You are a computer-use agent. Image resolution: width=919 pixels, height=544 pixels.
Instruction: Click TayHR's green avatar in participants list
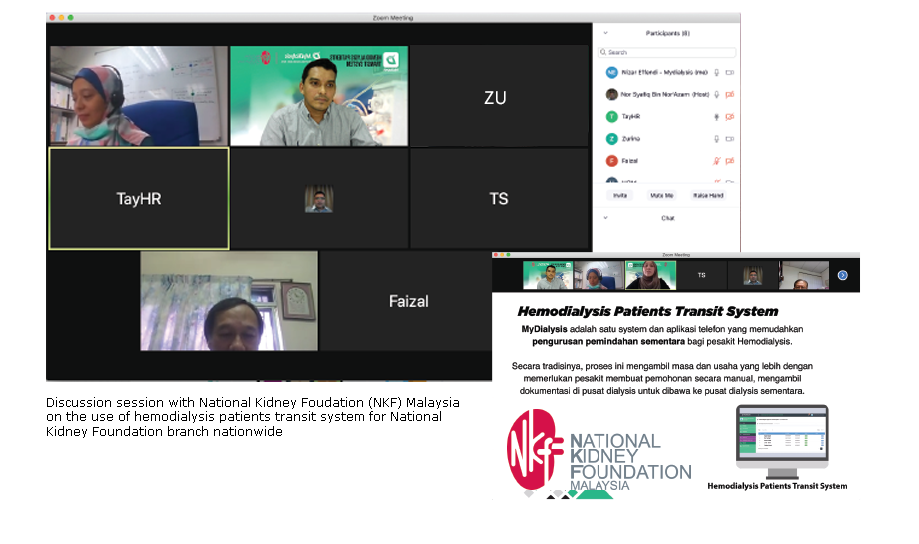(x=611, y=117)
